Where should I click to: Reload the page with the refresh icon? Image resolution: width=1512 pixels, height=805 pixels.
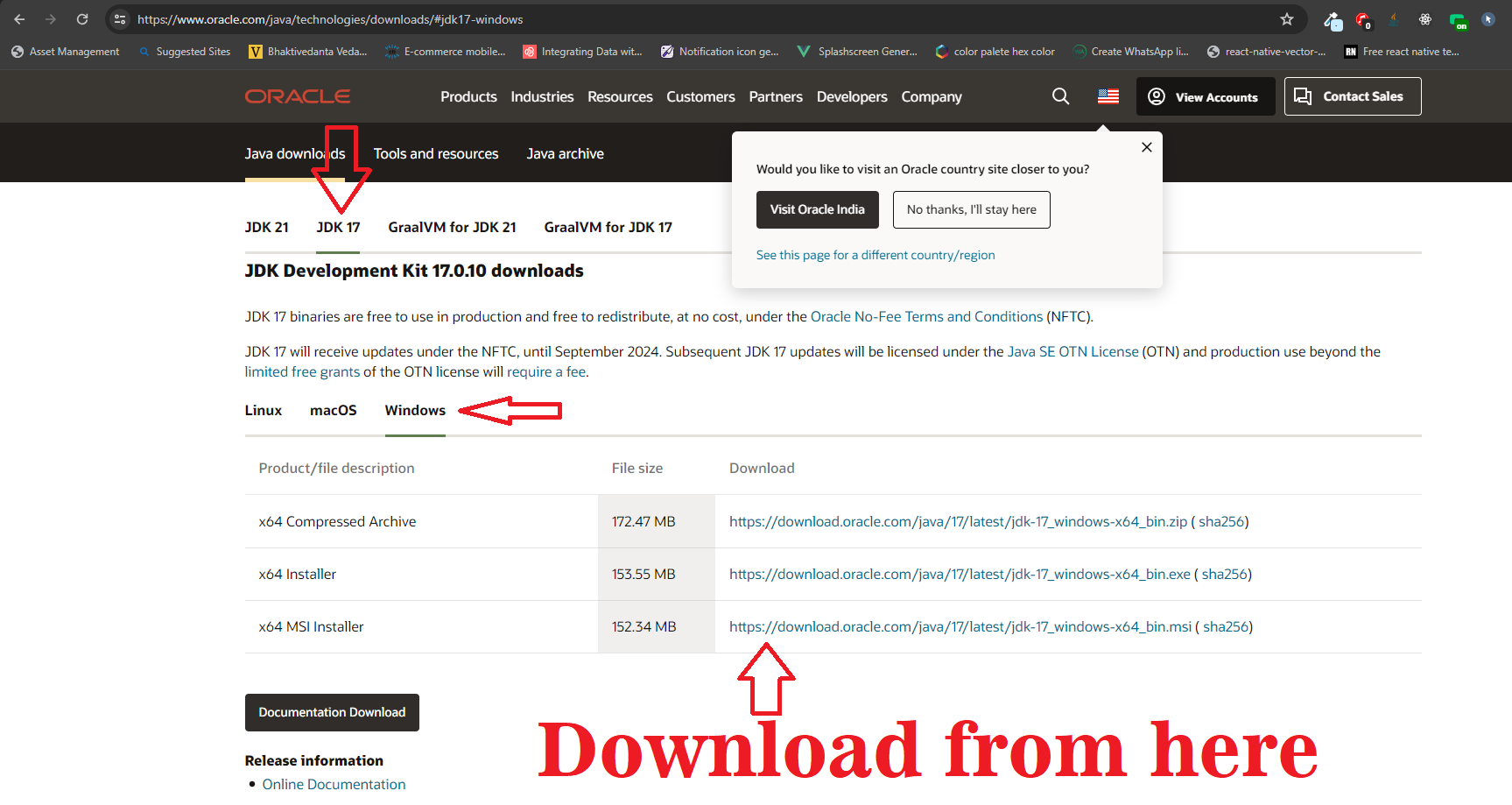(82, 19)
